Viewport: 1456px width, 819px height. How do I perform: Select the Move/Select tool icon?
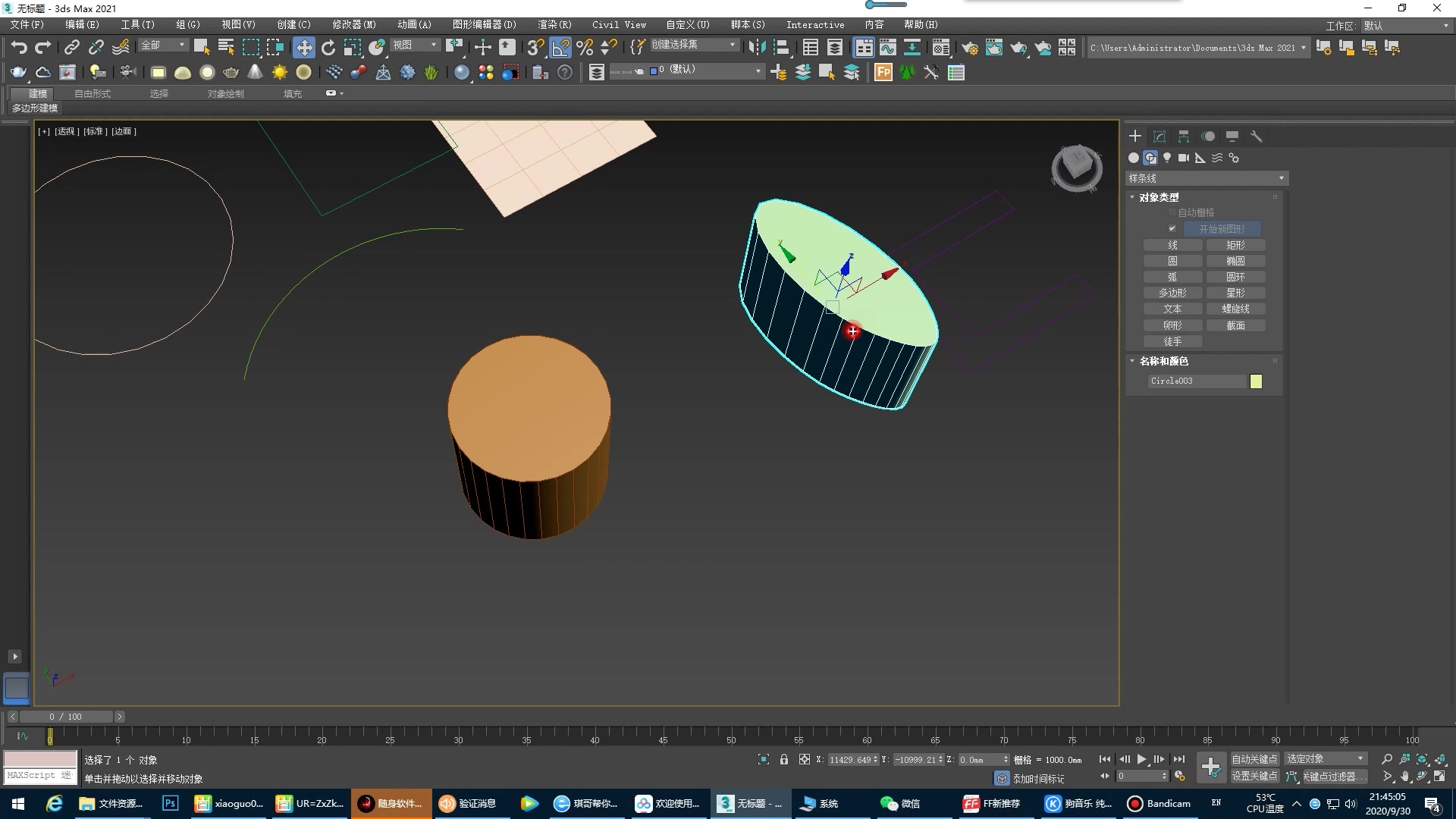pos(303,47)
